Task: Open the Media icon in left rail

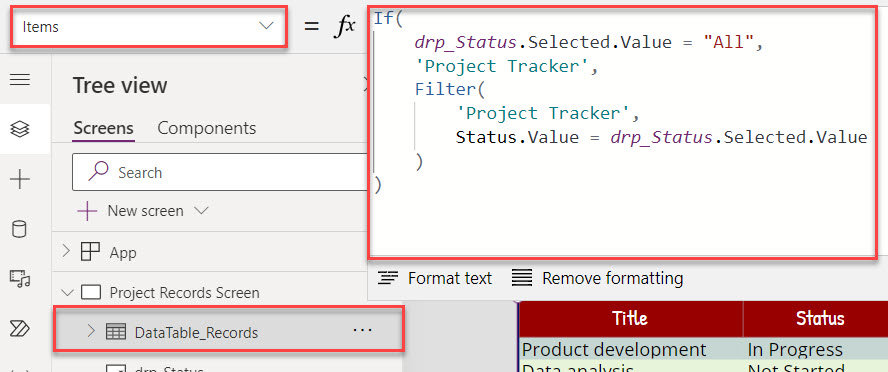Action: [20, 279]
